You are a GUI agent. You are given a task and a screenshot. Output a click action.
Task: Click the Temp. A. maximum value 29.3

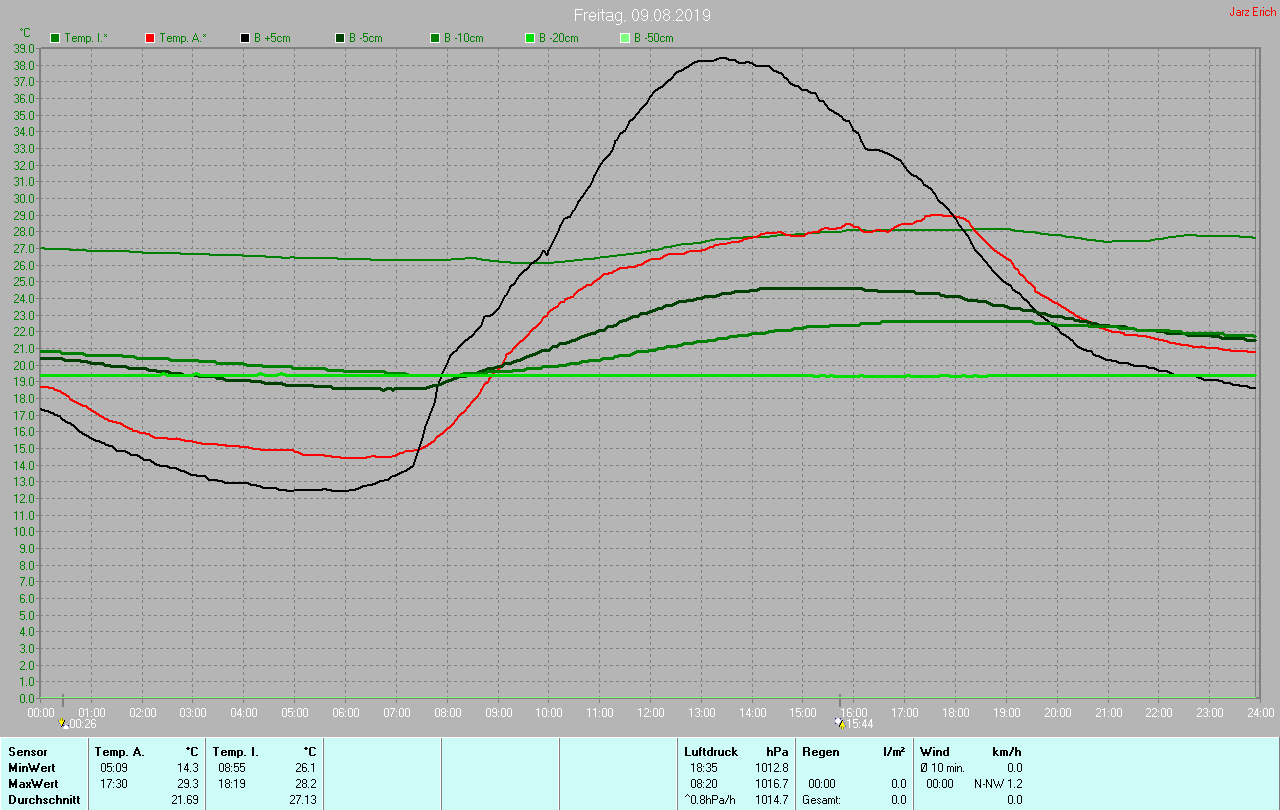click(x=188, y=784)
